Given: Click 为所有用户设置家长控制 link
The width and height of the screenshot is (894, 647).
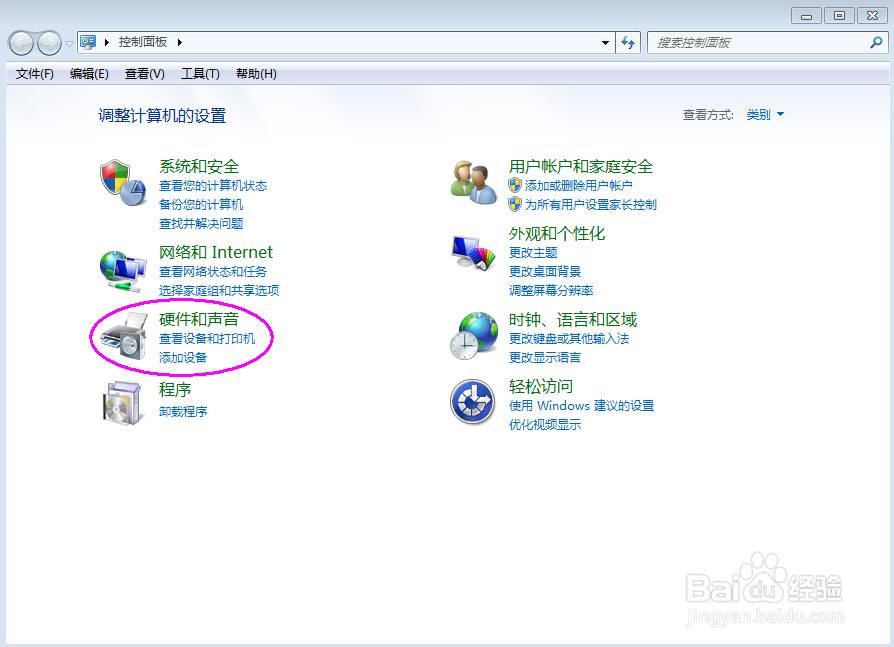Looking at the screenshot, I should [591, 205].
